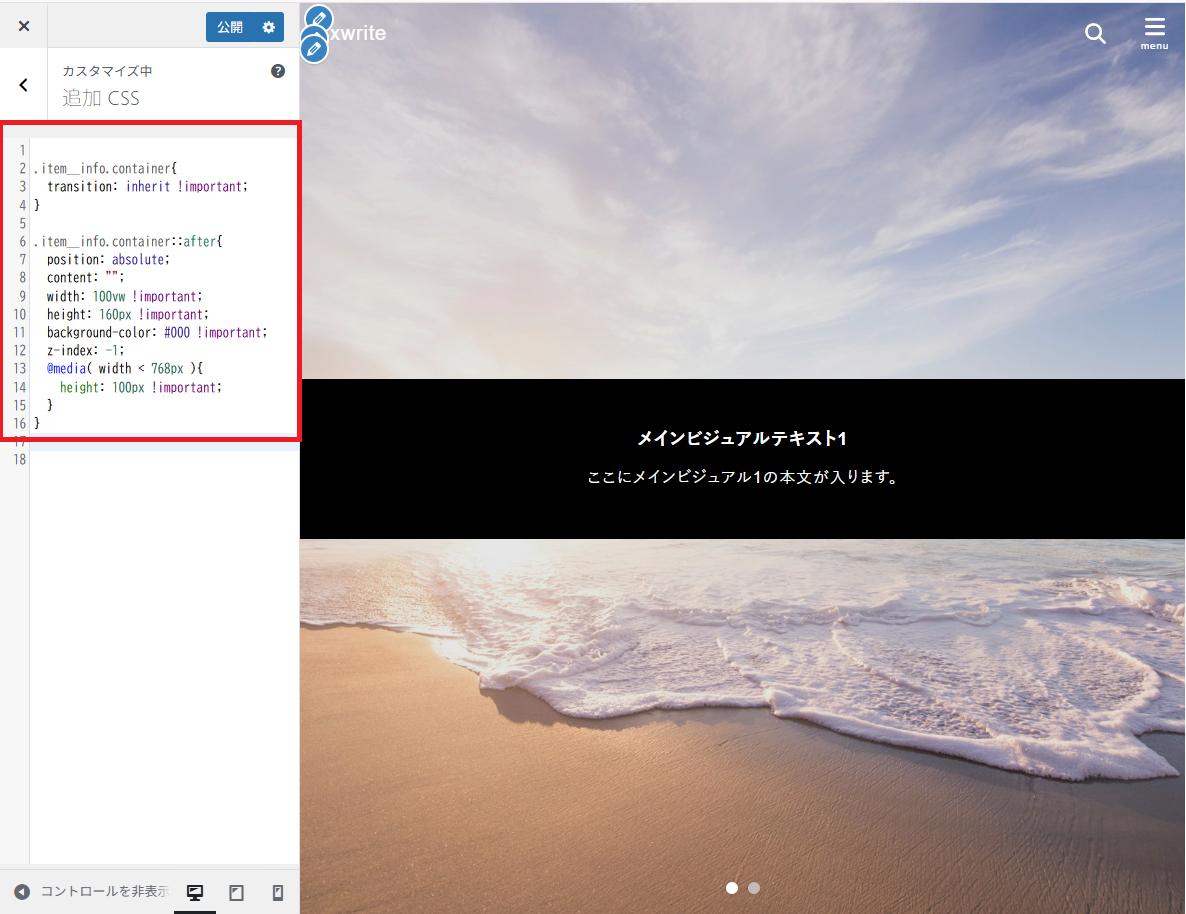The height and width of the screenshot is (914, 1186).
Task: Click the コントロールを非表示 label
Action: 102,892
